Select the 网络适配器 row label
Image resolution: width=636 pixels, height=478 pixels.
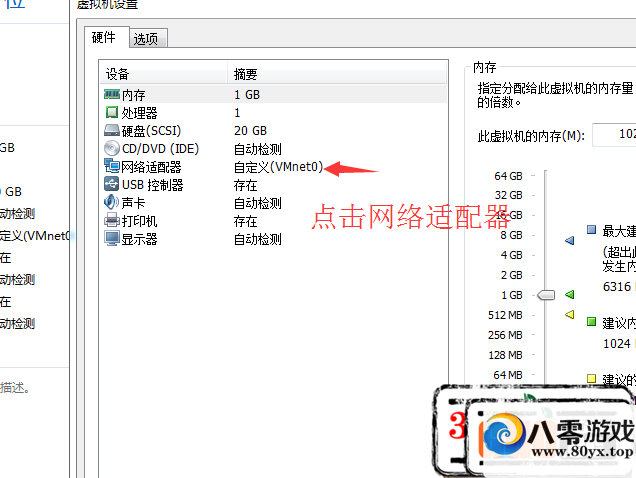[151, 167]
